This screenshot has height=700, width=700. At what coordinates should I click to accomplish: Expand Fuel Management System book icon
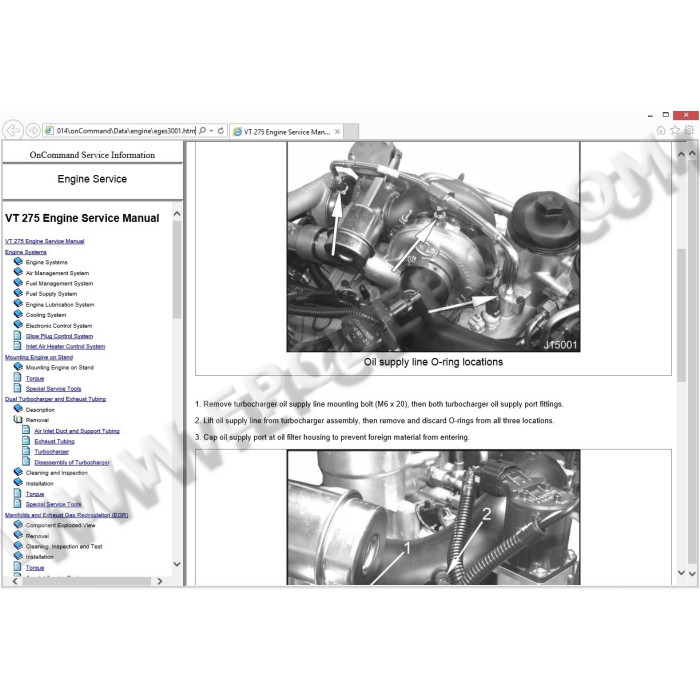(x=18, y=283)
